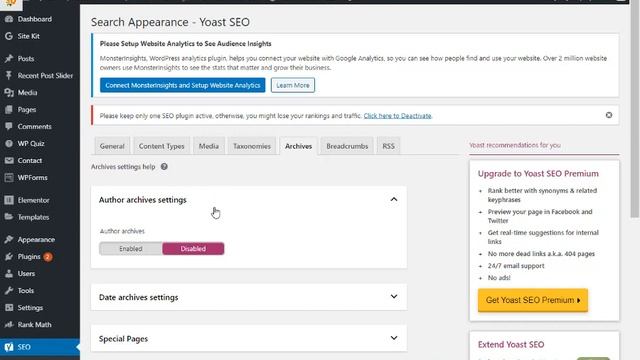Click the Recent Post Slider pin icon

click(x=9, y=76)
